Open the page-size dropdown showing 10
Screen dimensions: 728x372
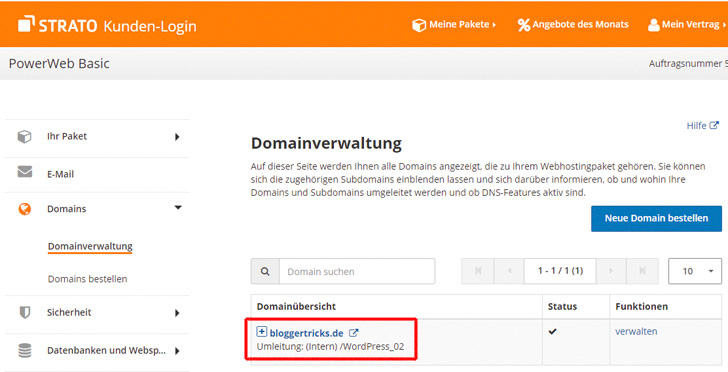coord(695,271)
